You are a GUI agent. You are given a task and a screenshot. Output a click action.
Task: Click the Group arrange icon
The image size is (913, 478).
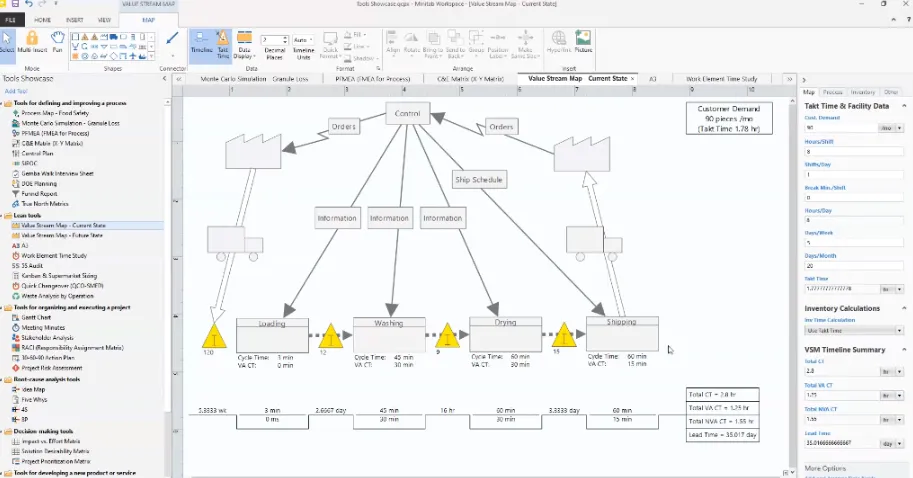click(x=476, y=43)
